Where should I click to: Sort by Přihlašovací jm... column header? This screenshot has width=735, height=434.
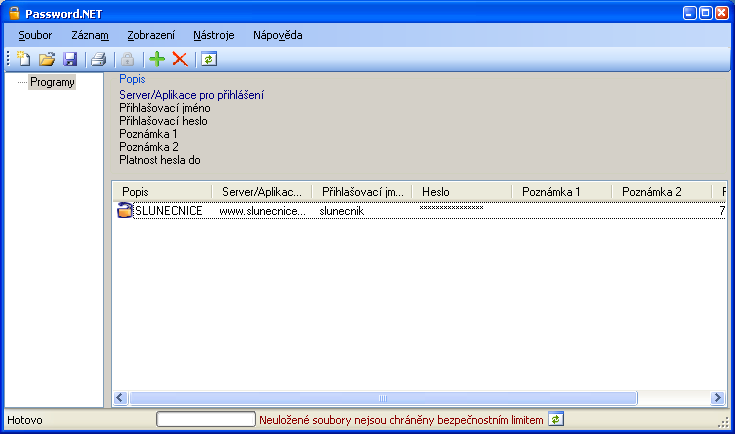point(362,192)
